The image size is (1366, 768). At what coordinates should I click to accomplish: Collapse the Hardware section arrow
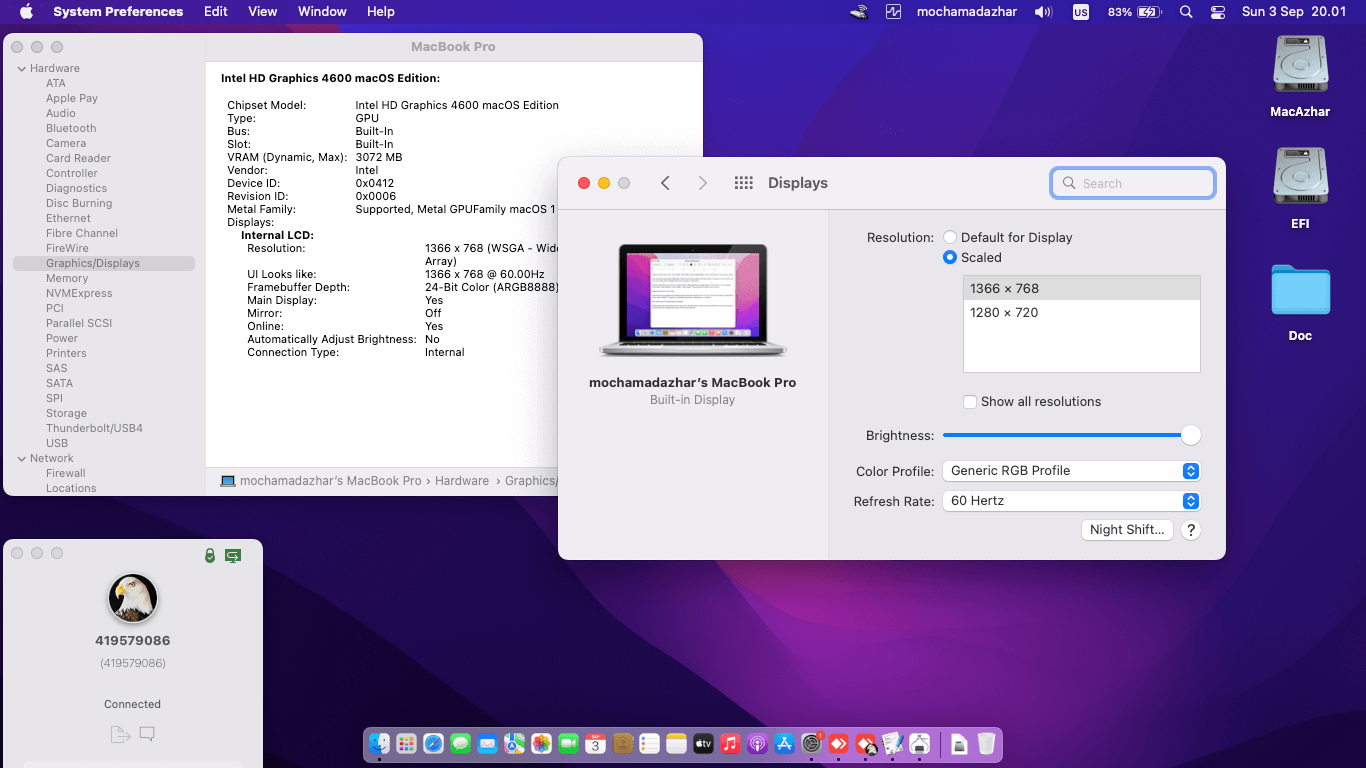(21, 69)
